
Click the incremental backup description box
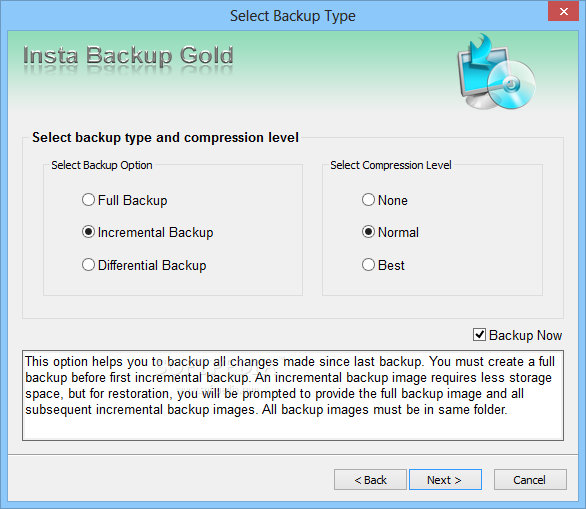point(293,395)
